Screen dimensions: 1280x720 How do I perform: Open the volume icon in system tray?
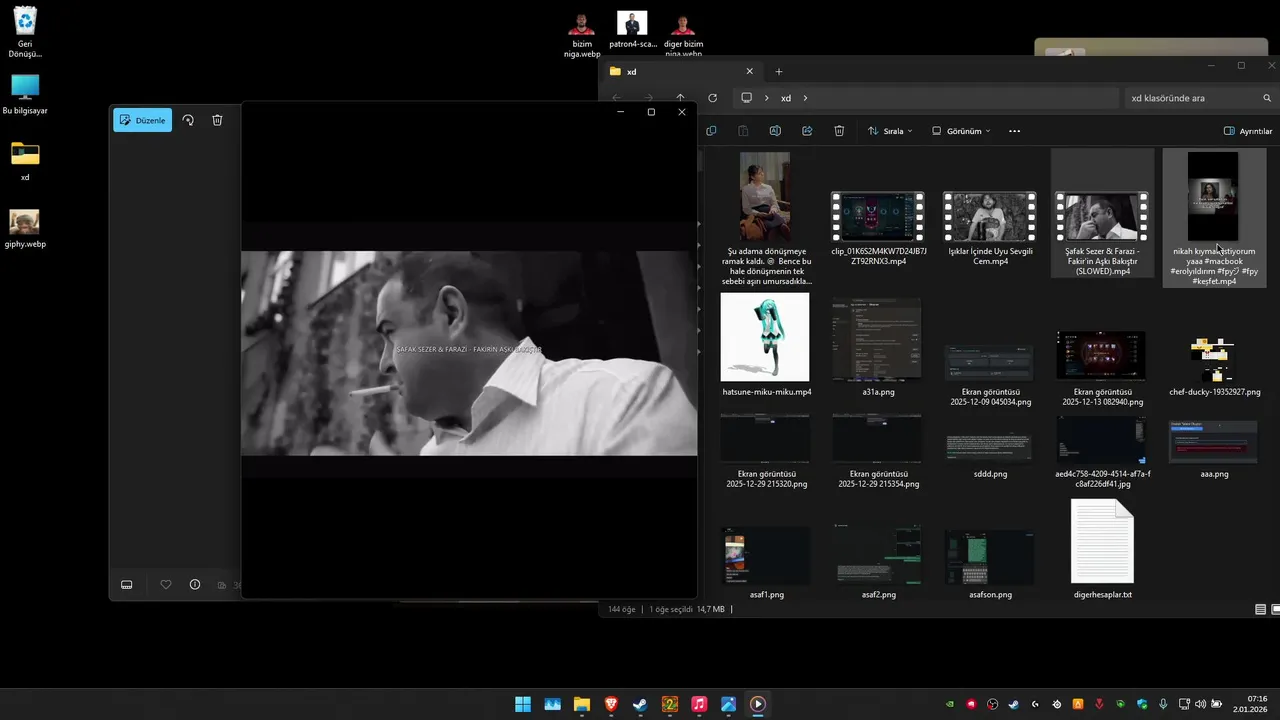(x=1200, y=704)
